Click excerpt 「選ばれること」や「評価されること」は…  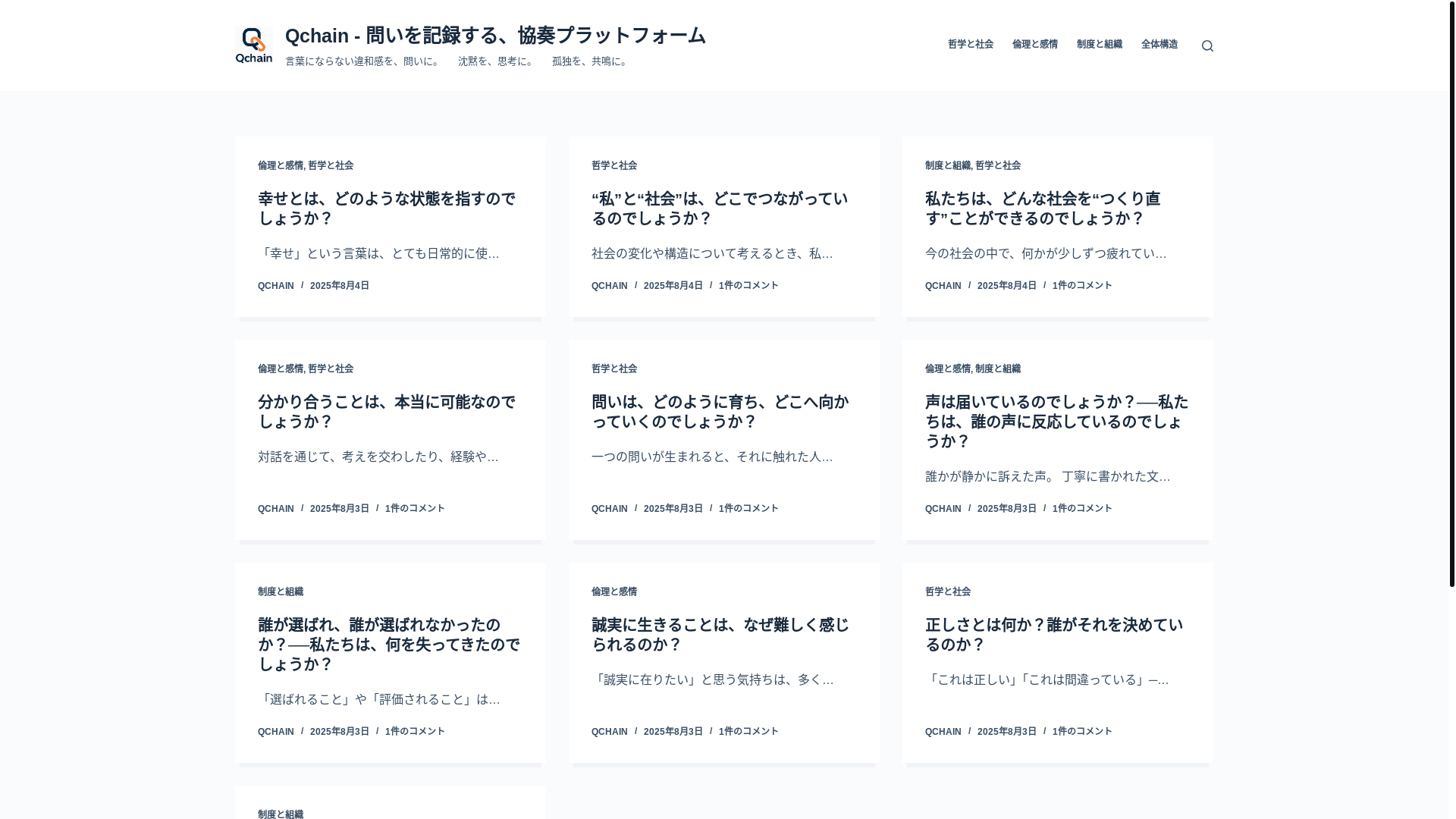[379, 699]
